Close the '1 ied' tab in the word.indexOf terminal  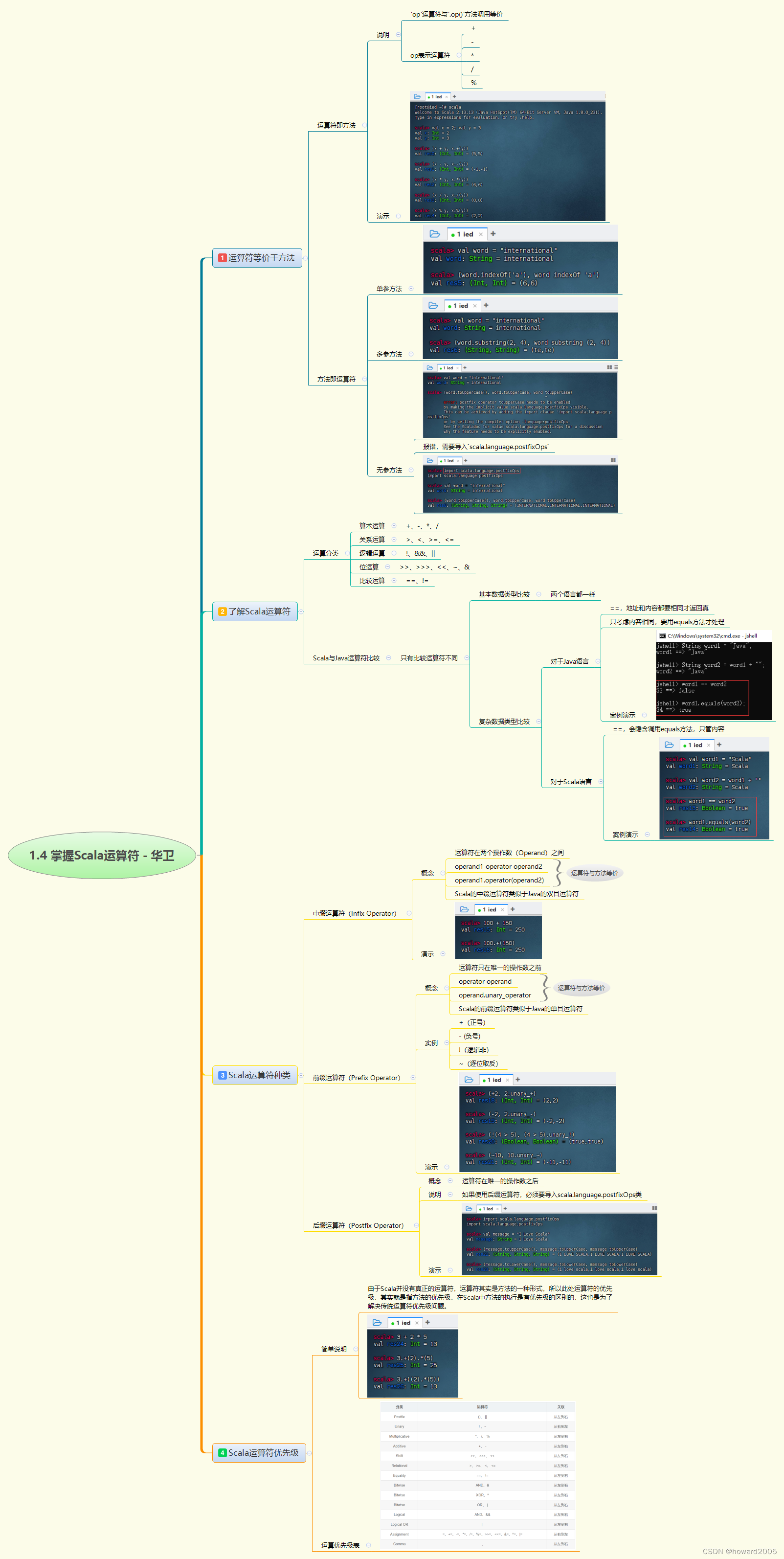click(x=481, y=234)
